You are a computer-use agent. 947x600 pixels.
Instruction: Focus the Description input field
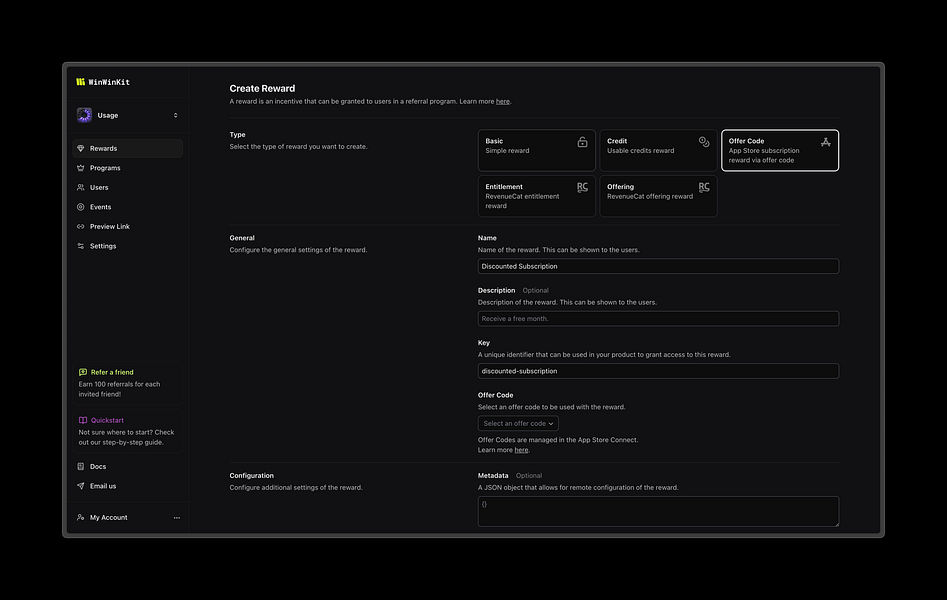[x=658, y=318]
